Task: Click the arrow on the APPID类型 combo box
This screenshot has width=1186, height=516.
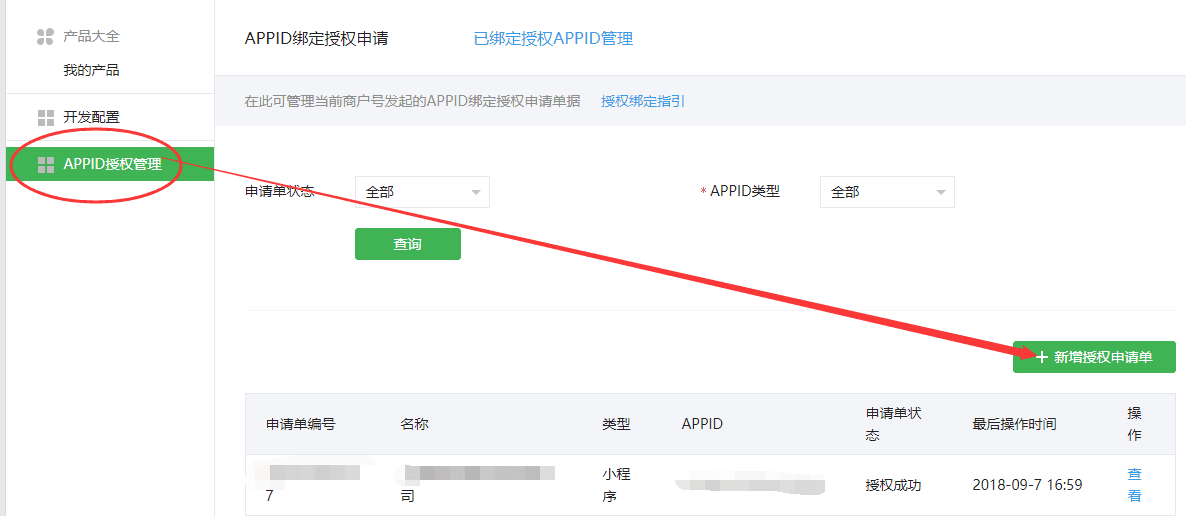Action: coord(941,192)
